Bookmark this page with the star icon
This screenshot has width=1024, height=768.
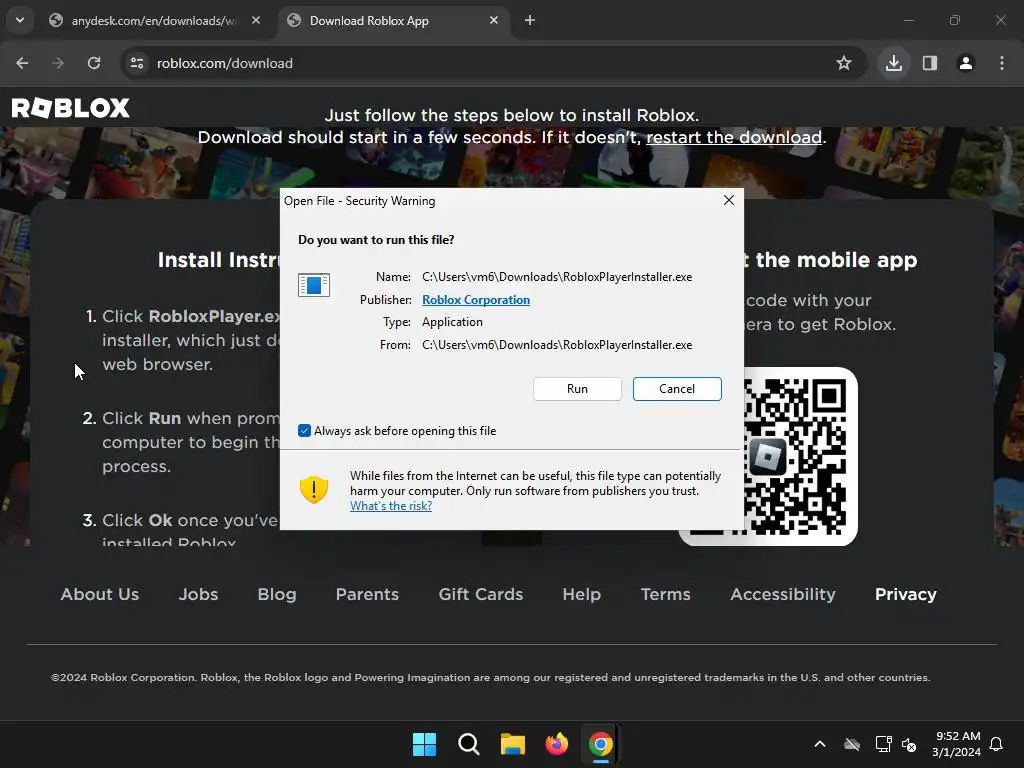843,63
